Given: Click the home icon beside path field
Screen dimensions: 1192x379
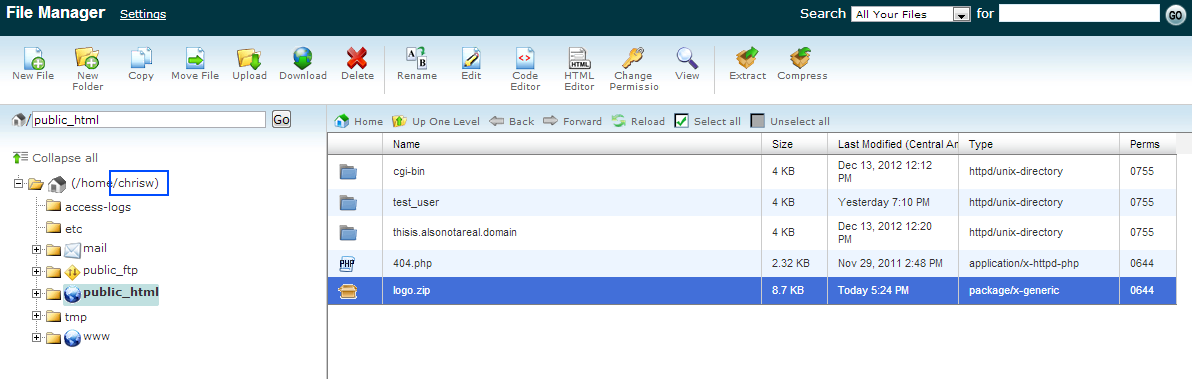Looking at the screenshot, I should click(19, 119).
